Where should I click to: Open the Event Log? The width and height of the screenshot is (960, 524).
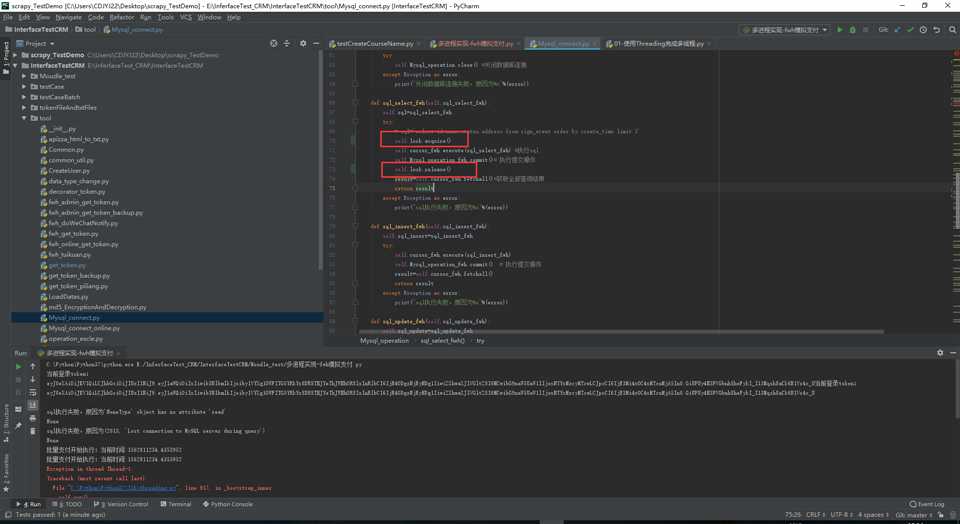pos(927,504)
